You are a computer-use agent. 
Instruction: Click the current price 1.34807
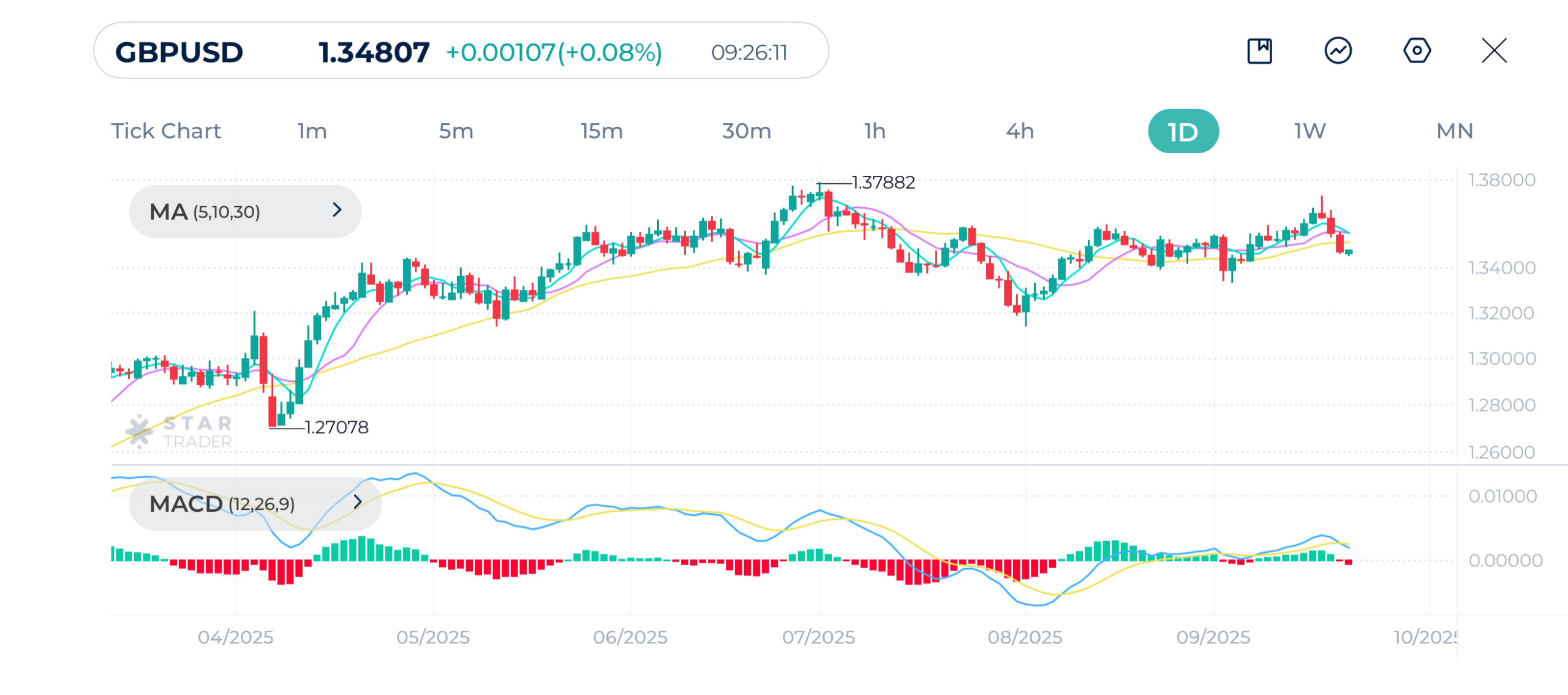(374, 53)
